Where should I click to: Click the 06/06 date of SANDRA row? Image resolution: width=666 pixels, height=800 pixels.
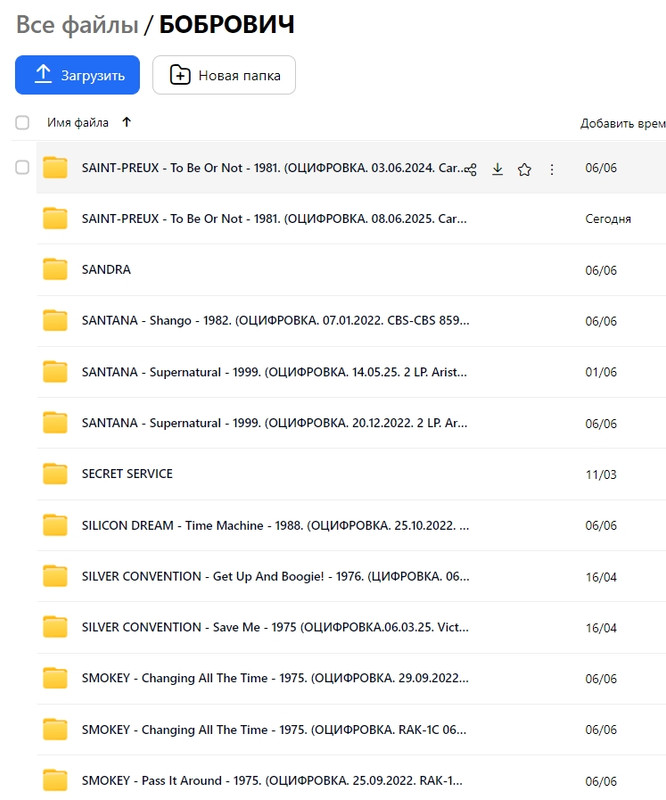(601, 270)
